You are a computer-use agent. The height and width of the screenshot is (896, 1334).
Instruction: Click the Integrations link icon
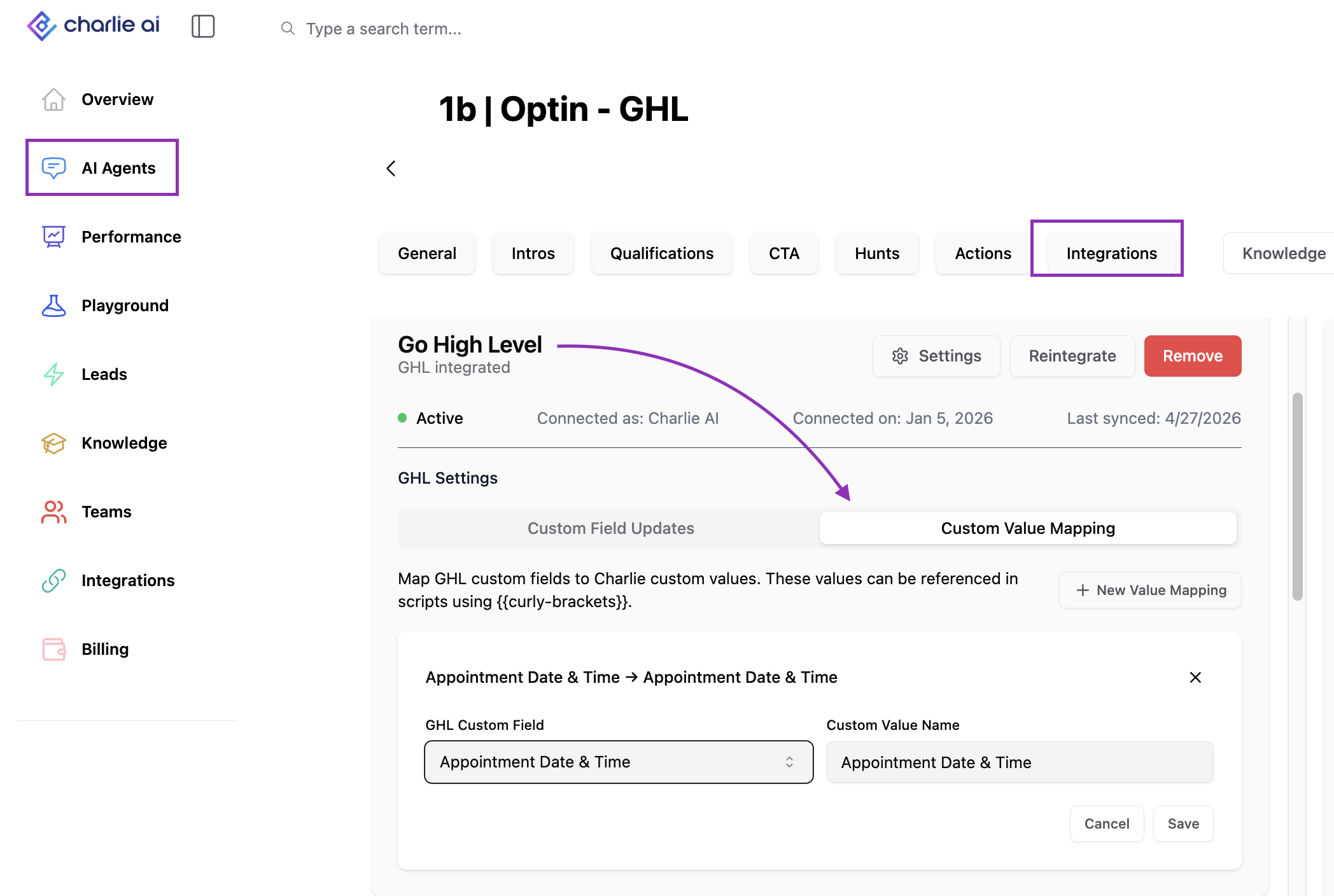[53, 580]
